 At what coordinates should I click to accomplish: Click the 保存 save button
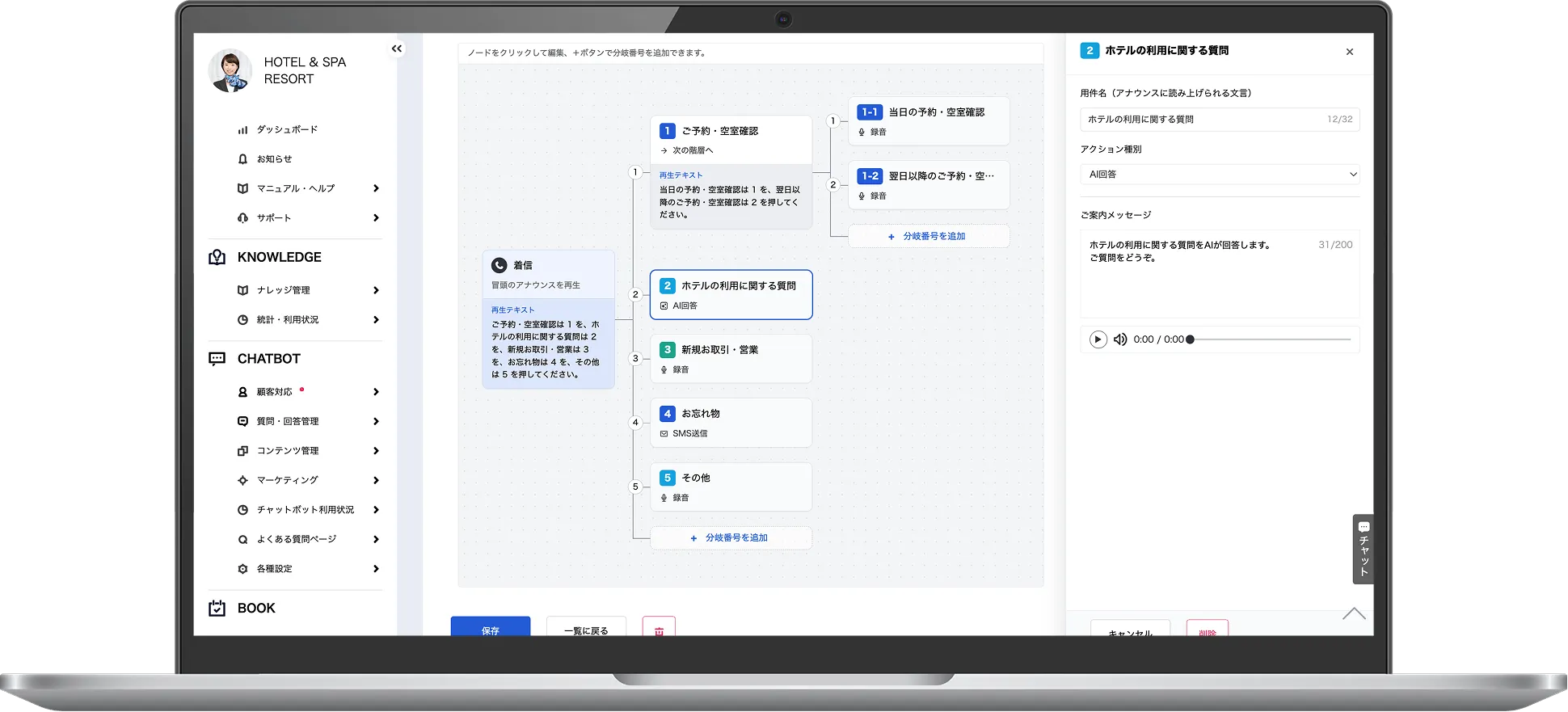pos(491,626)
